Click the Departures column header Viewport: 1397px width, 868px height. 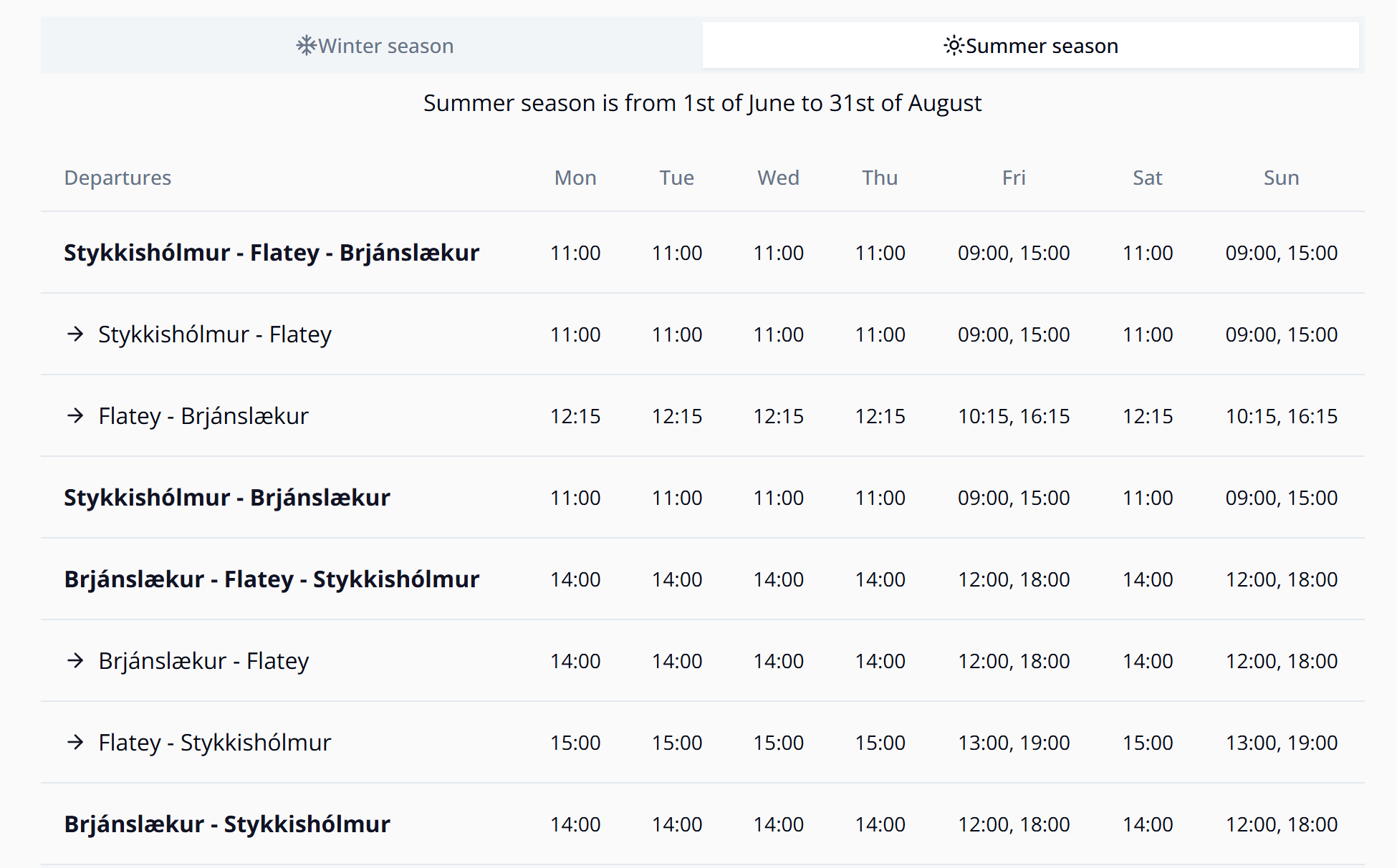click(x=117, y=178)
